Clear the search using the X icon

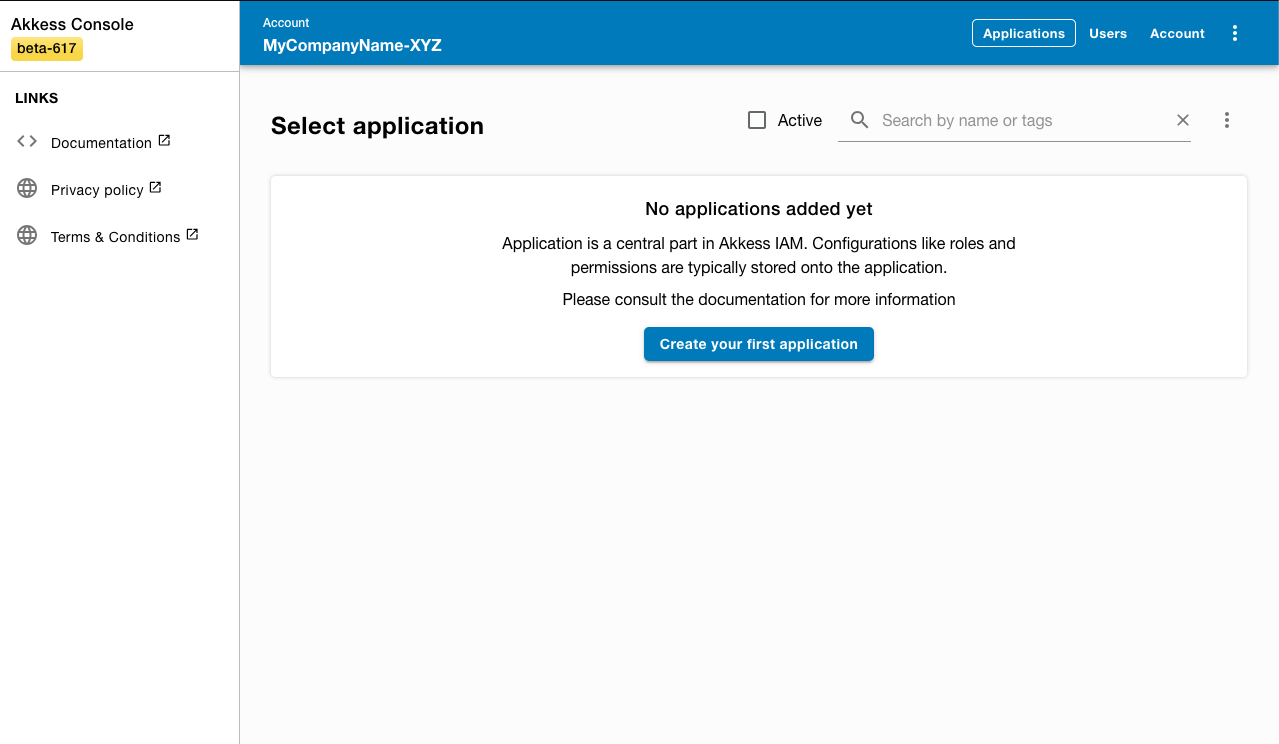[1182, 119]
